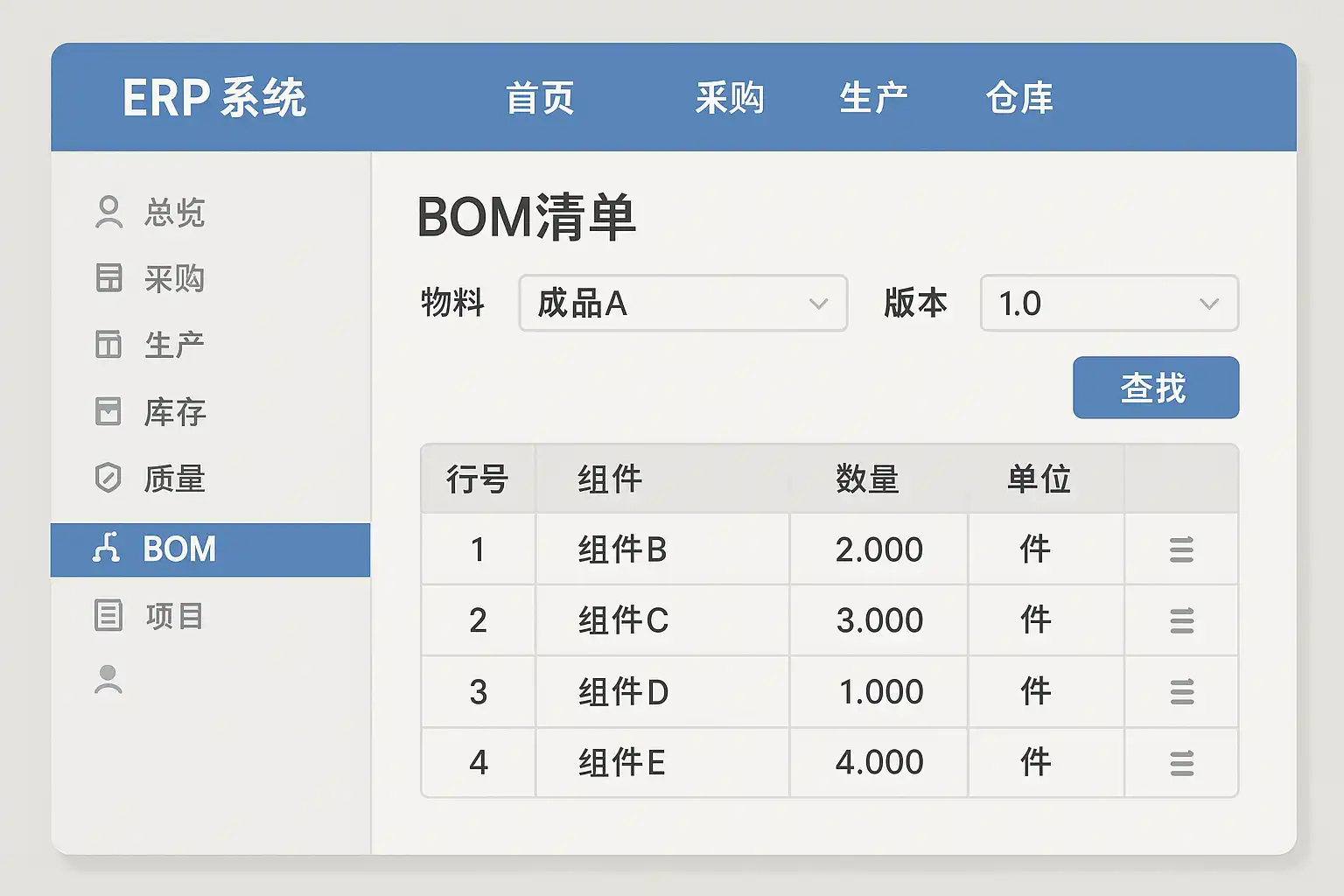The width and height of the screenshot is (1344, 896).
Task: Open the 生产 production icon in sidebar
Action: coord(108,345)
